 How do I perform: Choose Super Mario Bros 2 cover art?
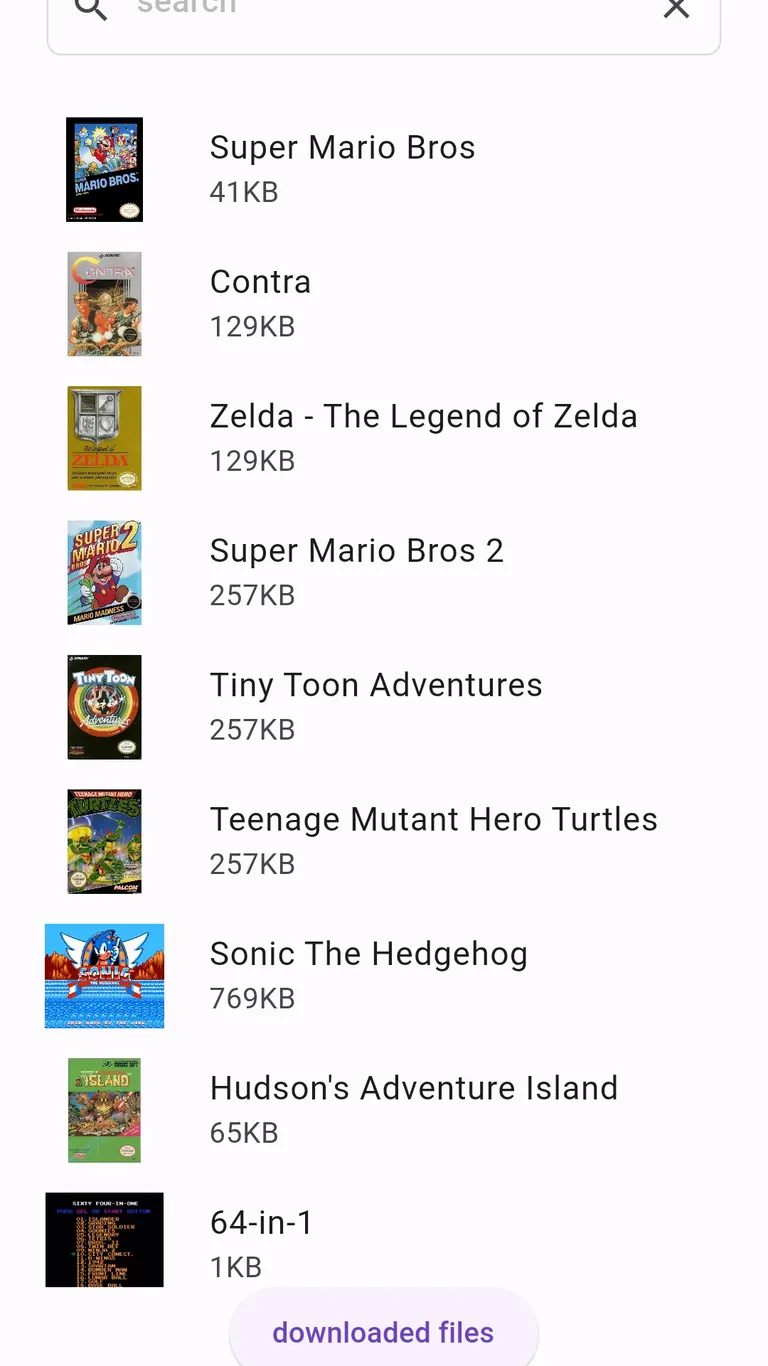[104, 573]
